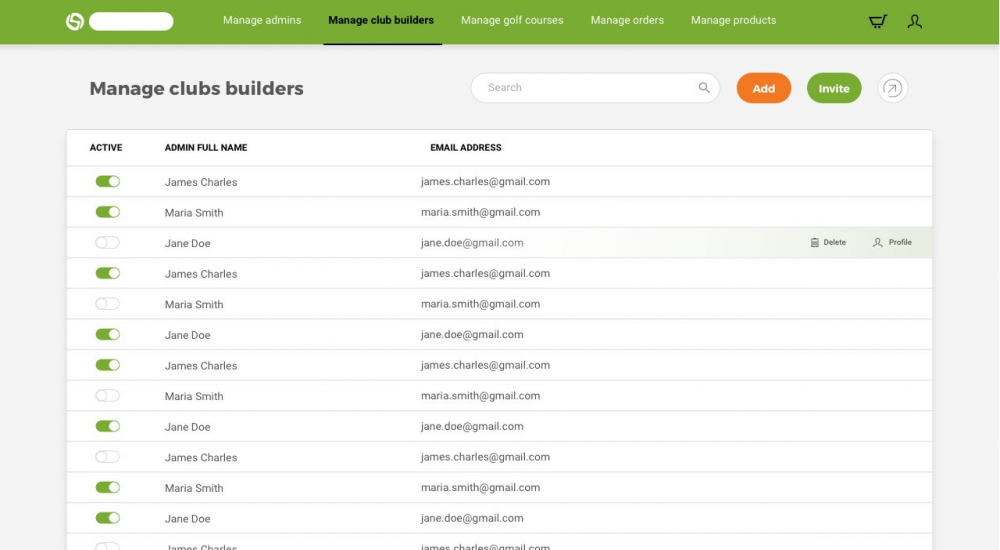The image size is (1000, 550).
Task: Click the magnifier icon in search box
Action: tap(704, 88)
